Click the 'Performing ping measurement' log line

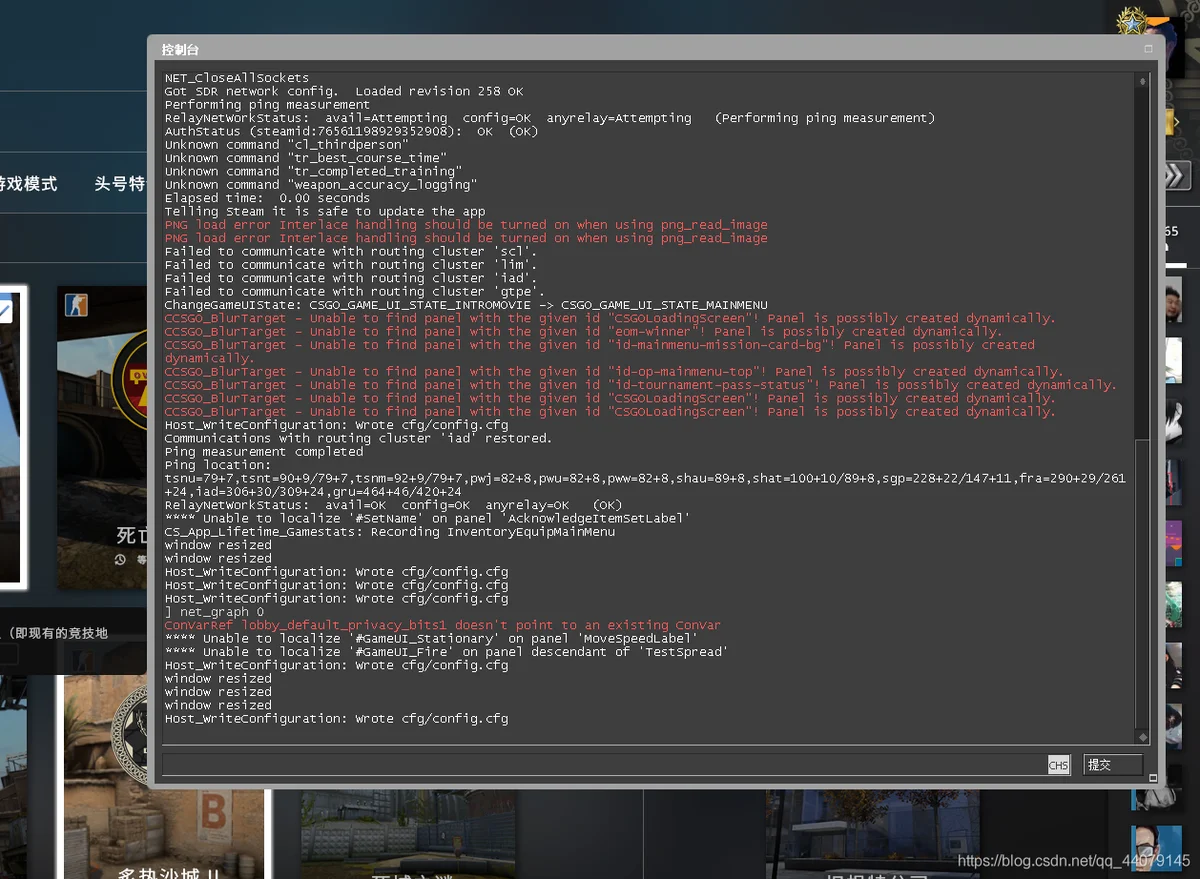(x=268, y=105)
